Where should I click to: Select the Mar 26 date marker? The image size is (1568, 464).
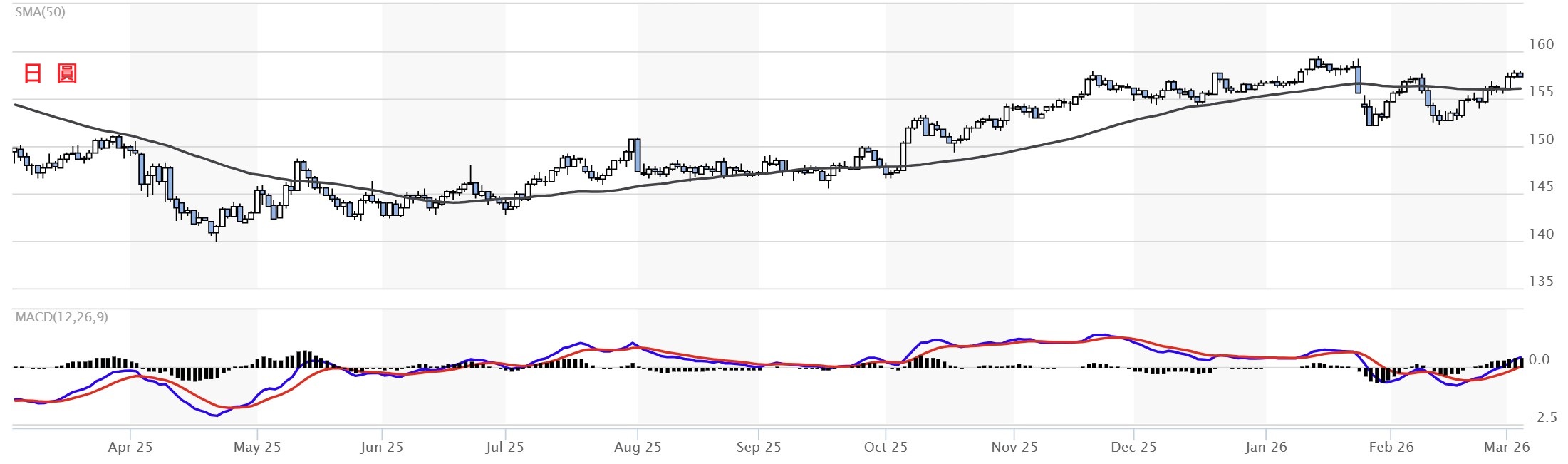tap(1507, 448)
